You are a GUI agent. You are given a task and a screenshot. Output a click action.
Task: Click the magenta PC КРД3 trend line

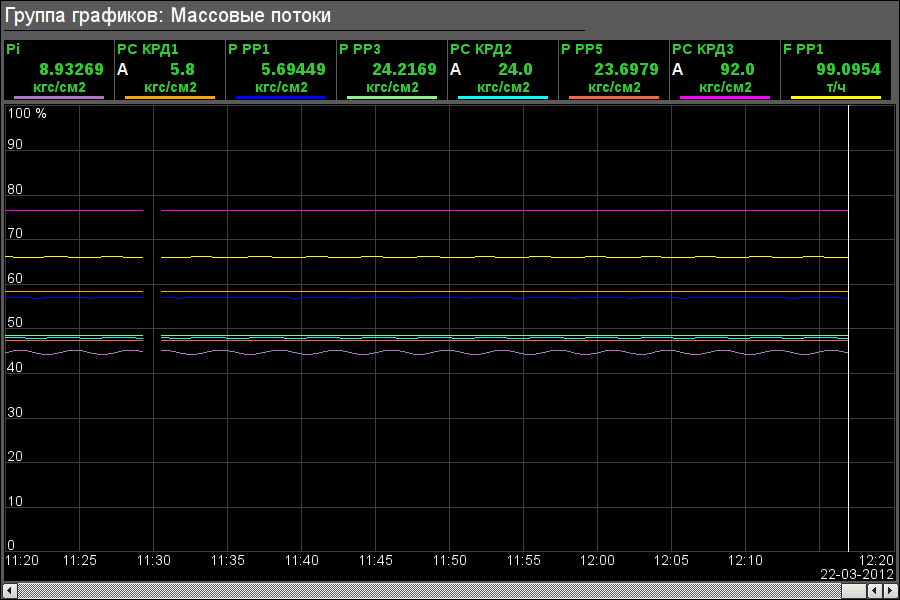[500, 211]
